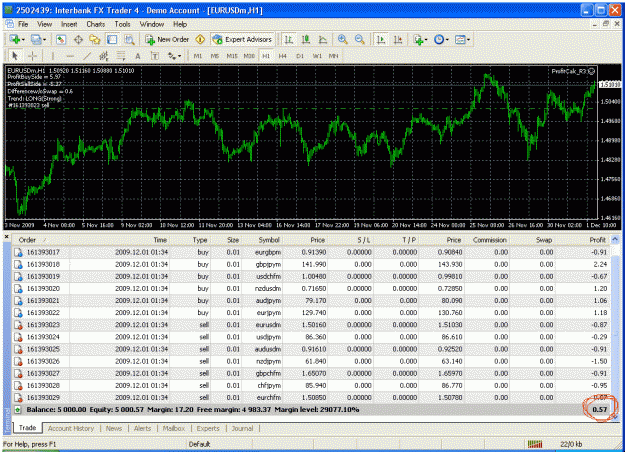Switch to the Account History tab
Screen dimensions: 625x452
[71, 428]
